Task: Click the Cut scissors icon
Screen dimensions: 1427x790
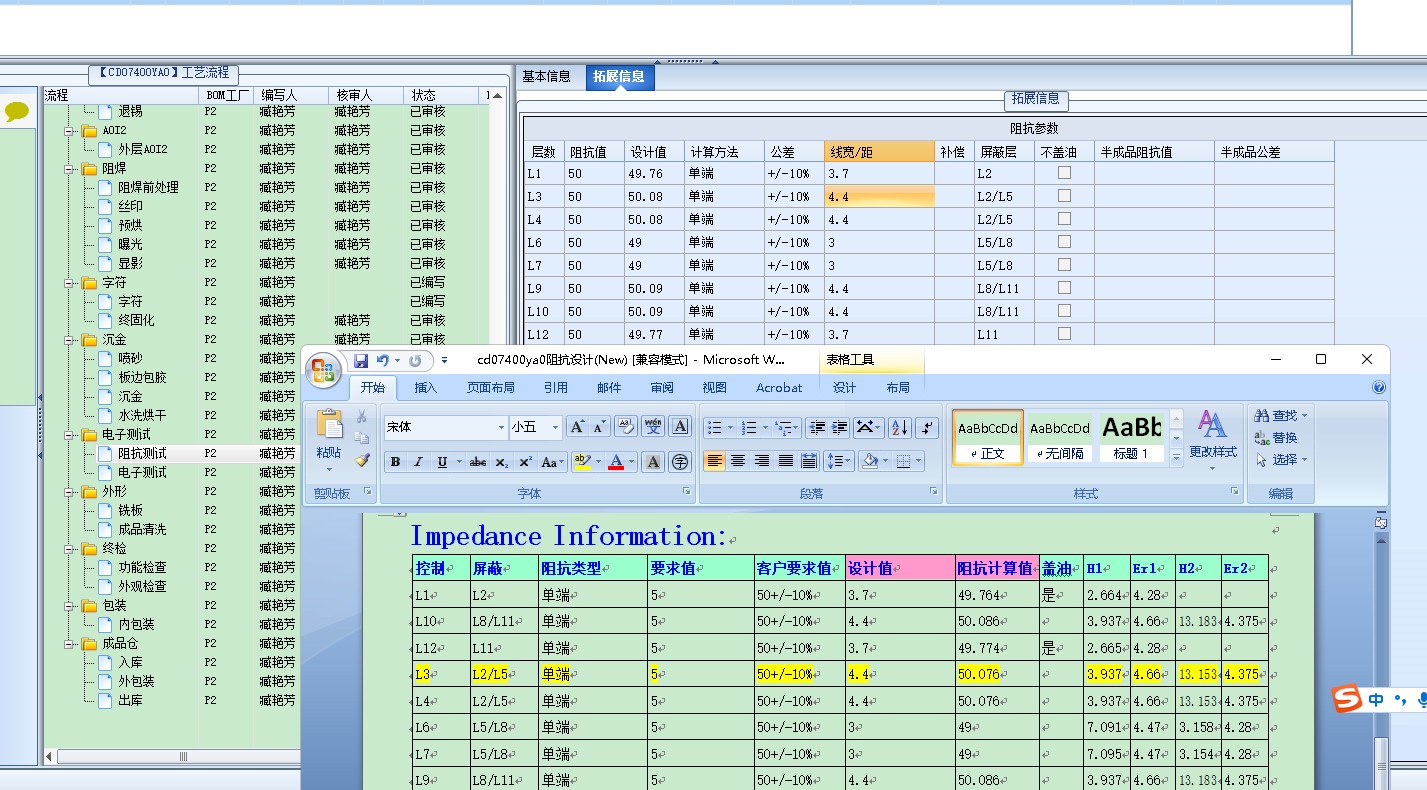Action: pyautogui.click(x=362, y=416)
